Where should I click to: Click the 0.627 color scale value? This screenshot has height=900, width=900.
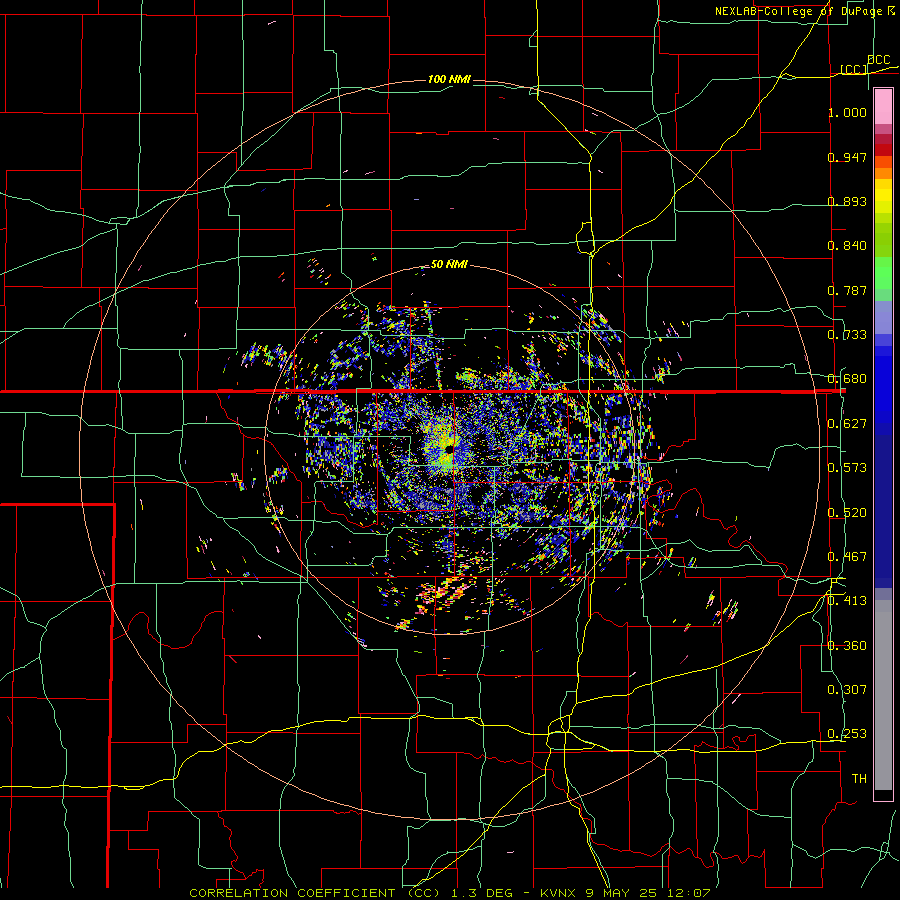coord(847,424)
